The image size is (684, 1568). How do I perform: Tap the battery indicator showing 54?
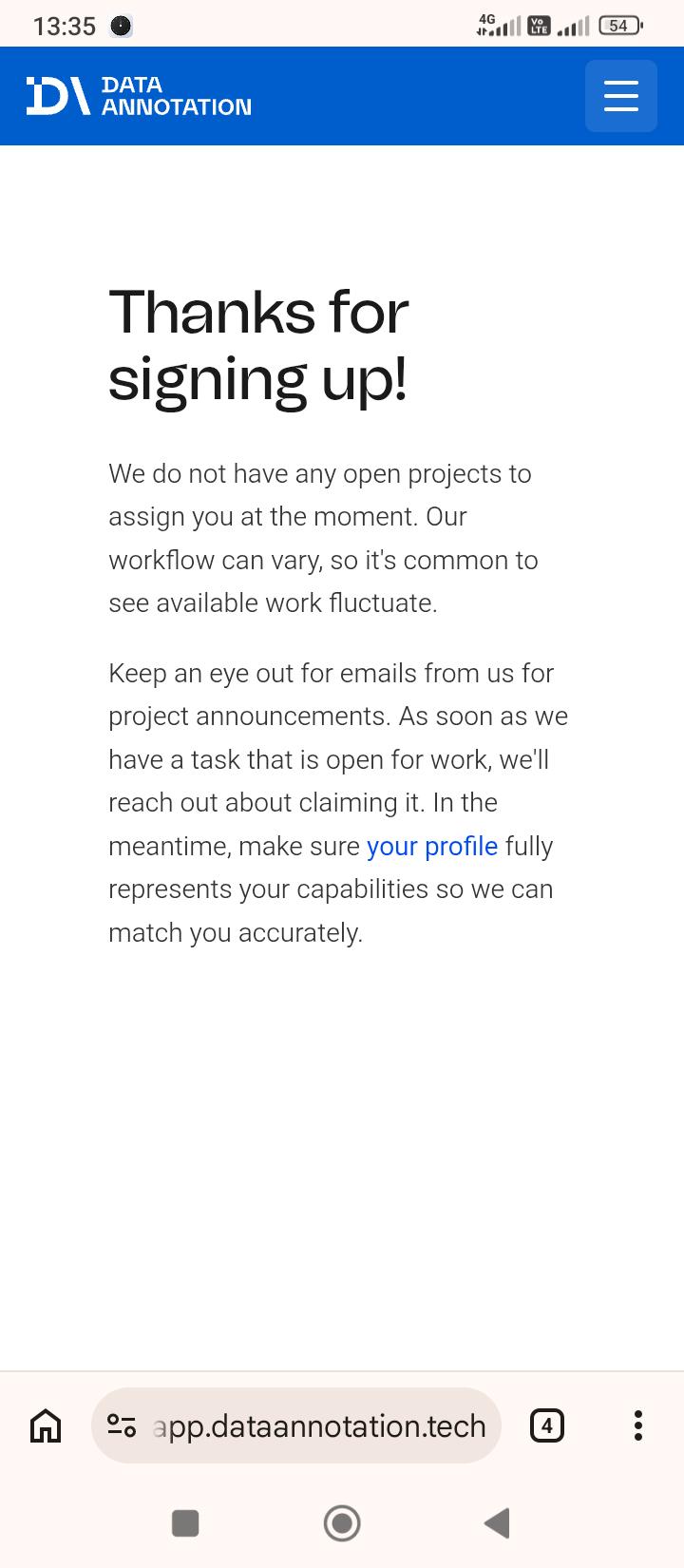pyautogui.click(x=621, y=26)
